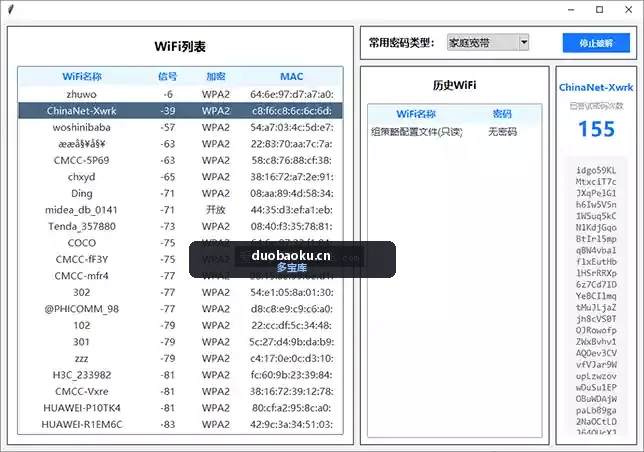Click the ChinaNet-Xwrk title in right panel
Image resolution: width=644 pixels, height=452 pixels.
tap(596, 87)
